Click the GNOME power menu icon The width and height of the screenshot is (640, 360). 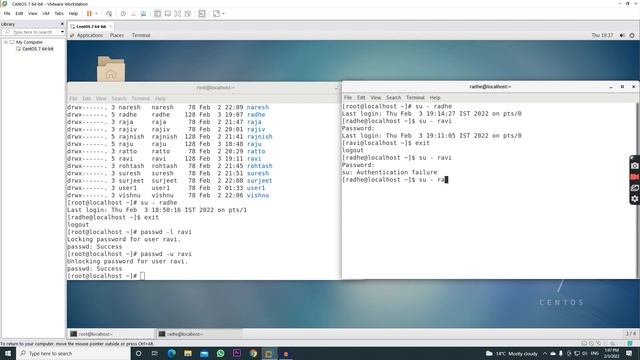click(x=632, y=36)
